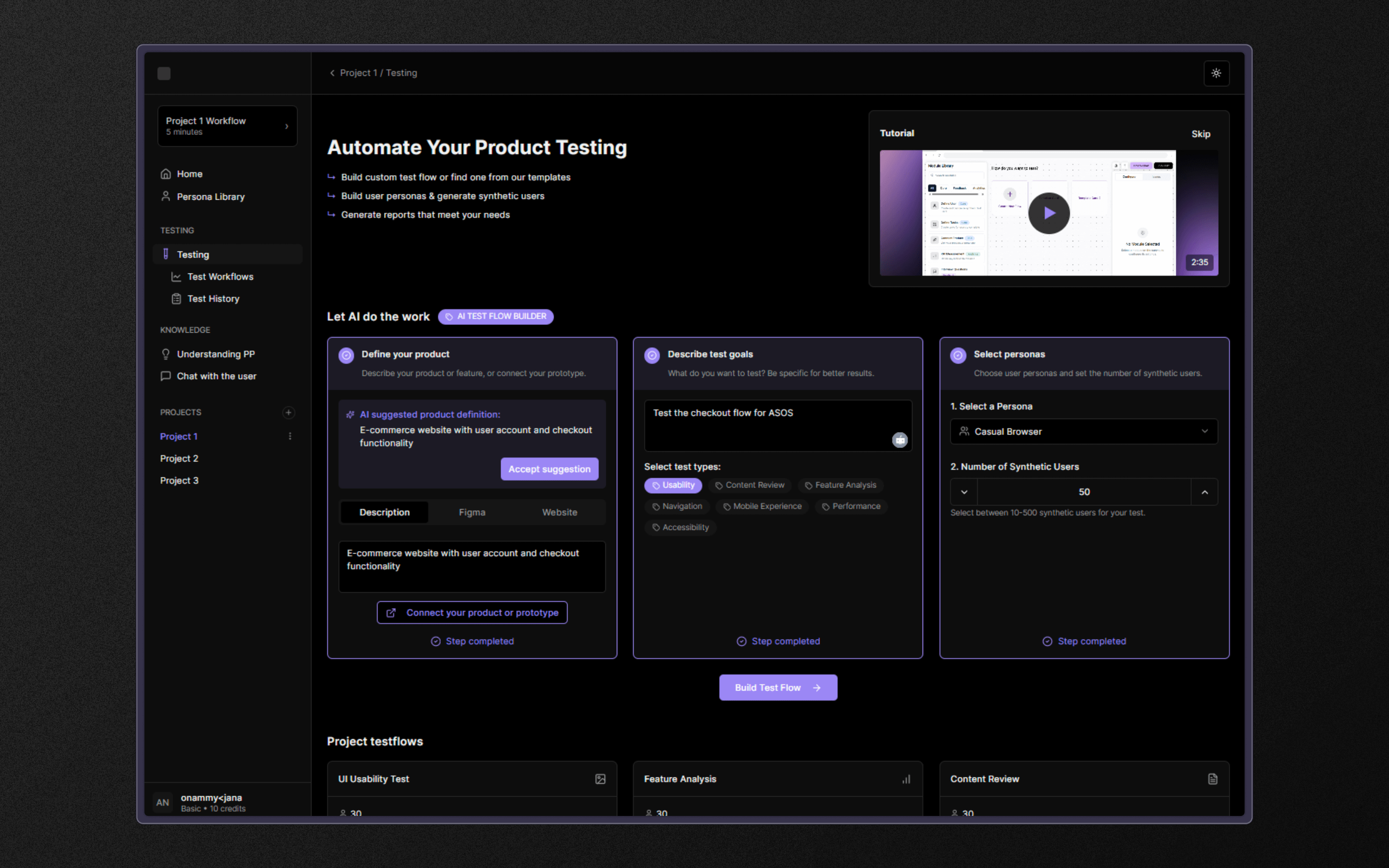Open Home from sidebar
Image resolution: width=1389 pixels, height=868 pixels.
point(228,174)
